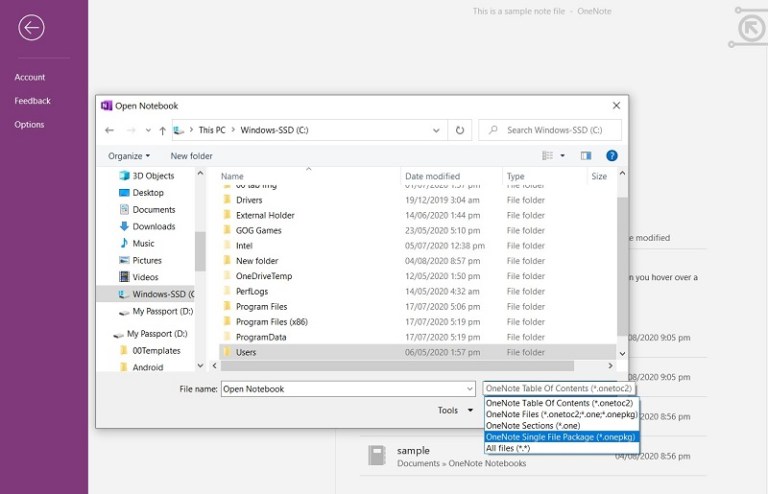The image size is (768, 494).
Task: Sort by the Type column header
Action: click(516, 176)
